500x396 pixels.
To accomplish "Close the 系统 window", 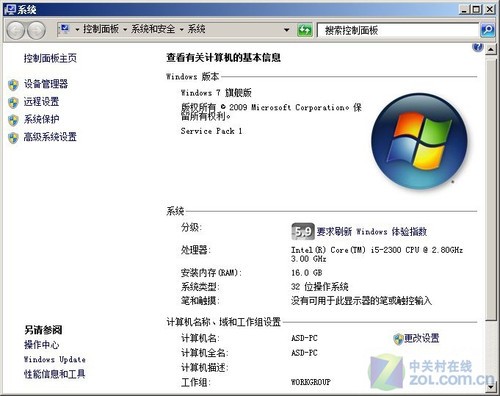I will [x=489, y=9].
